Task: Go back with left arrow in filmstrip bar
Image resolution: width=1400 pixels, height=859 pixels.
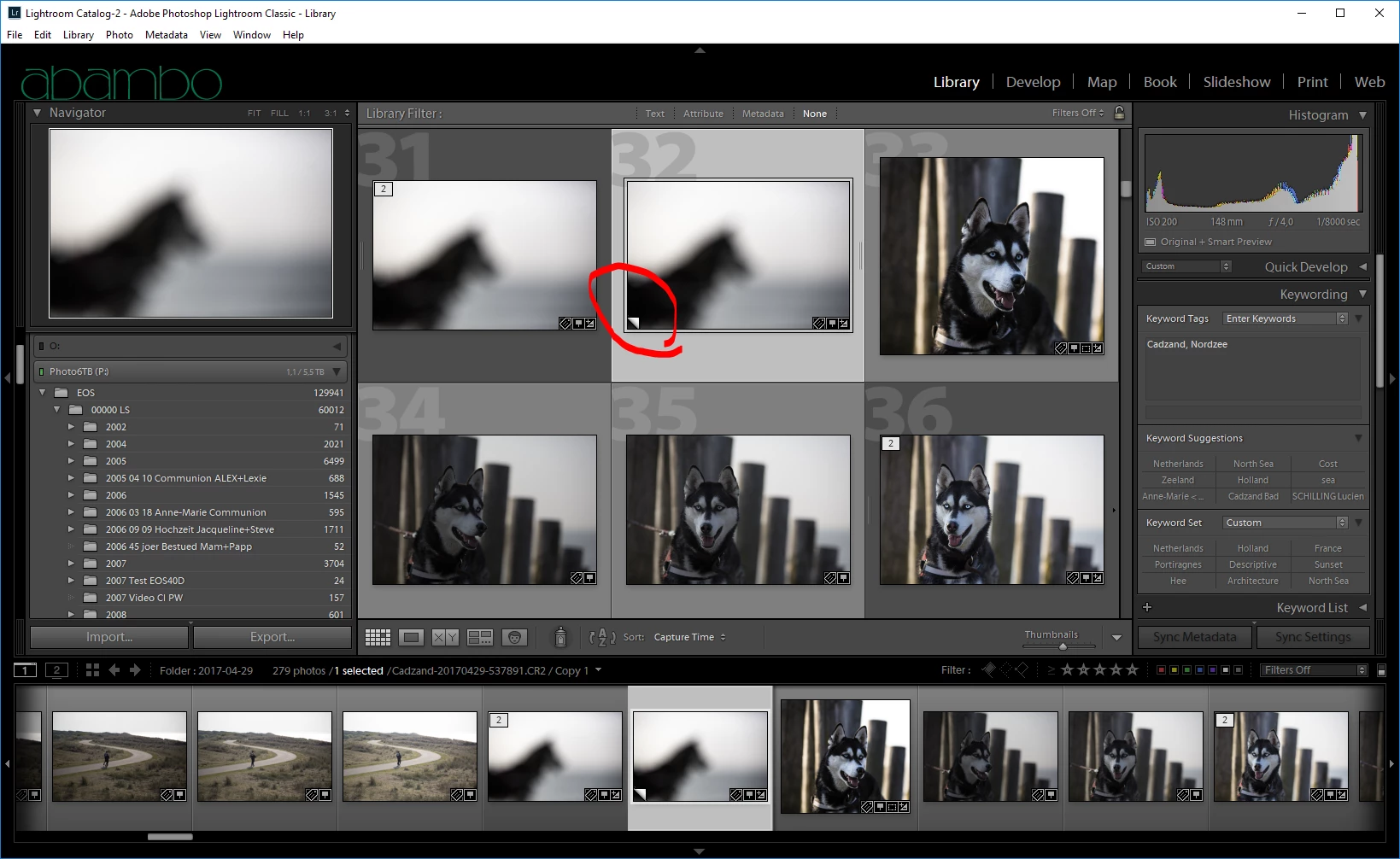Action: [114, 670]
